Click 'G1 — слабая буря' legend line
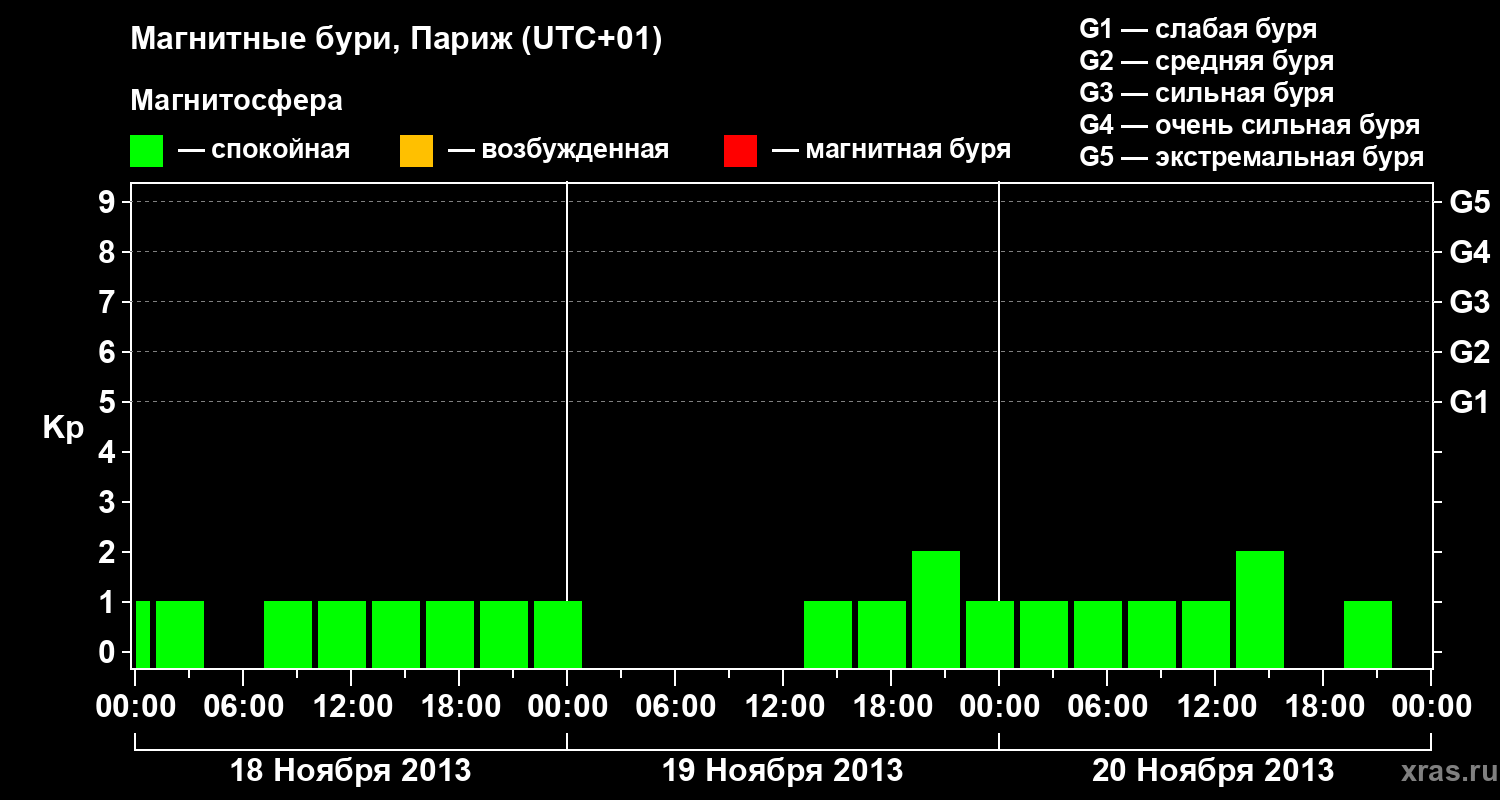Viewport: 1500px width, 800px height. [1198, 29]
